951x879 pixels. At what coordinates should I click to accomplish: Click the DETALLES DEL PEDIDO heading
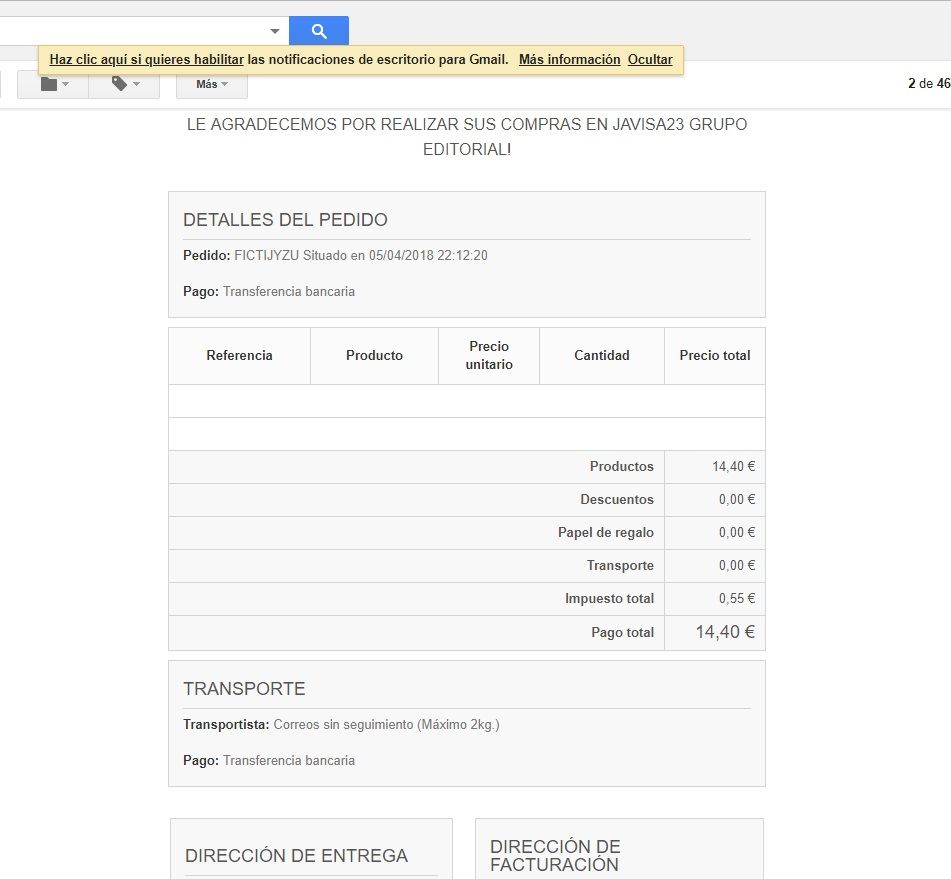pos(285,220)
